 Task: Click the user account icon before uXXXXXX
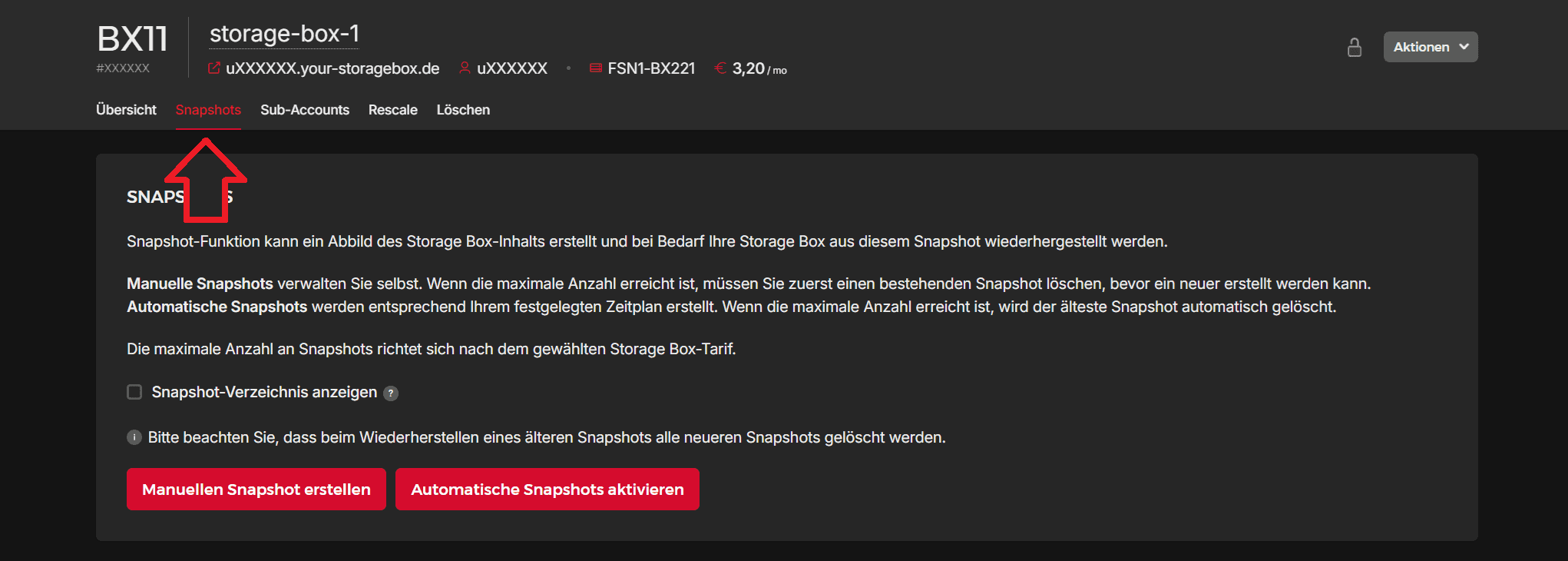464,68
